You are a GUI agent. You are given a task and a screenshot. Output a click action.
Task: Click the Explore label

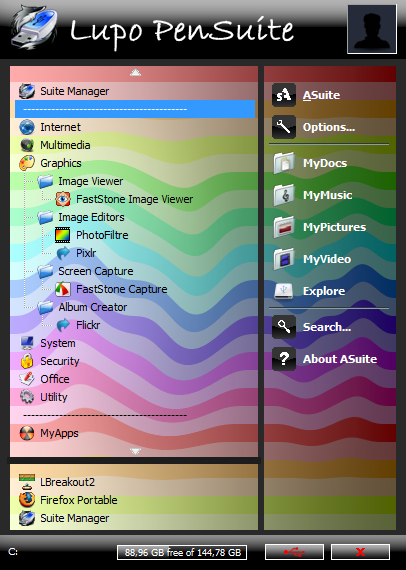coord(324,291)
